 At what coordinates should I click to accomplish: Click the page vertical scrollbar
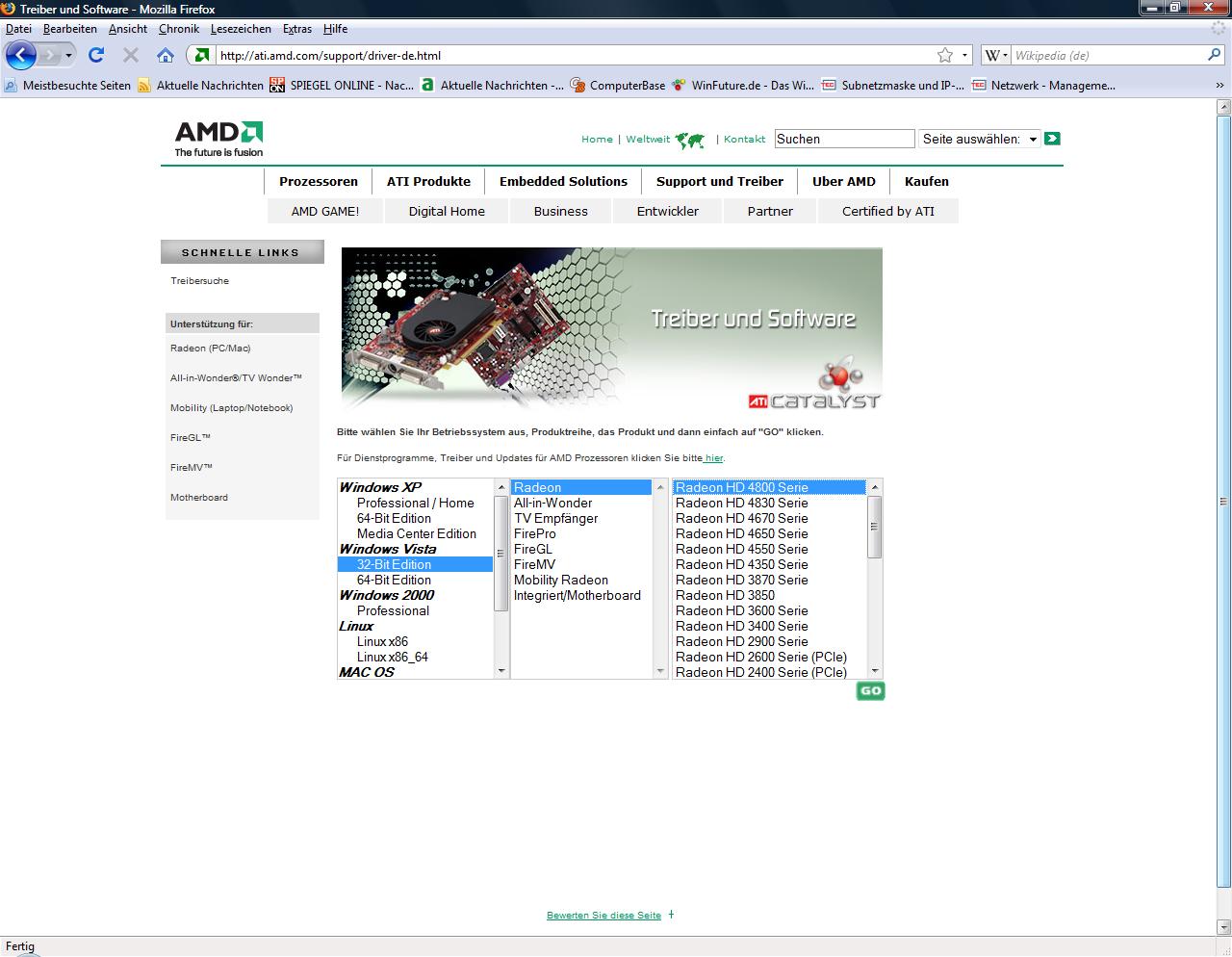[1223, 501]
